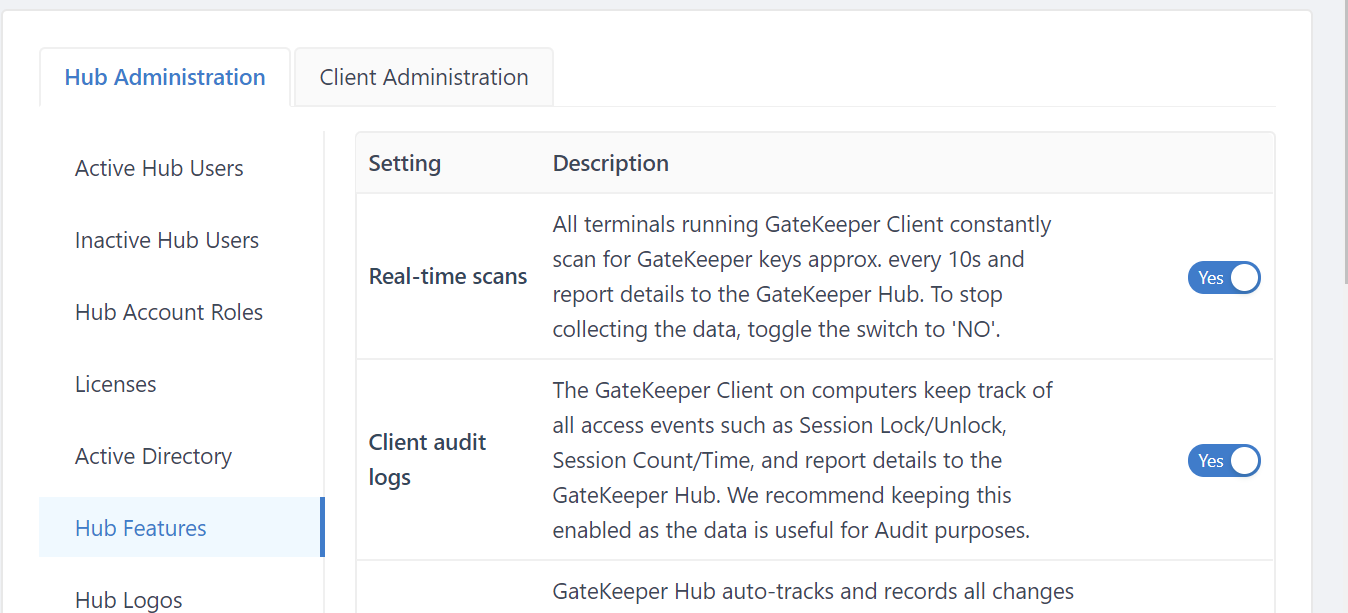Go to Inactive Hub Users

pos(167,240)
